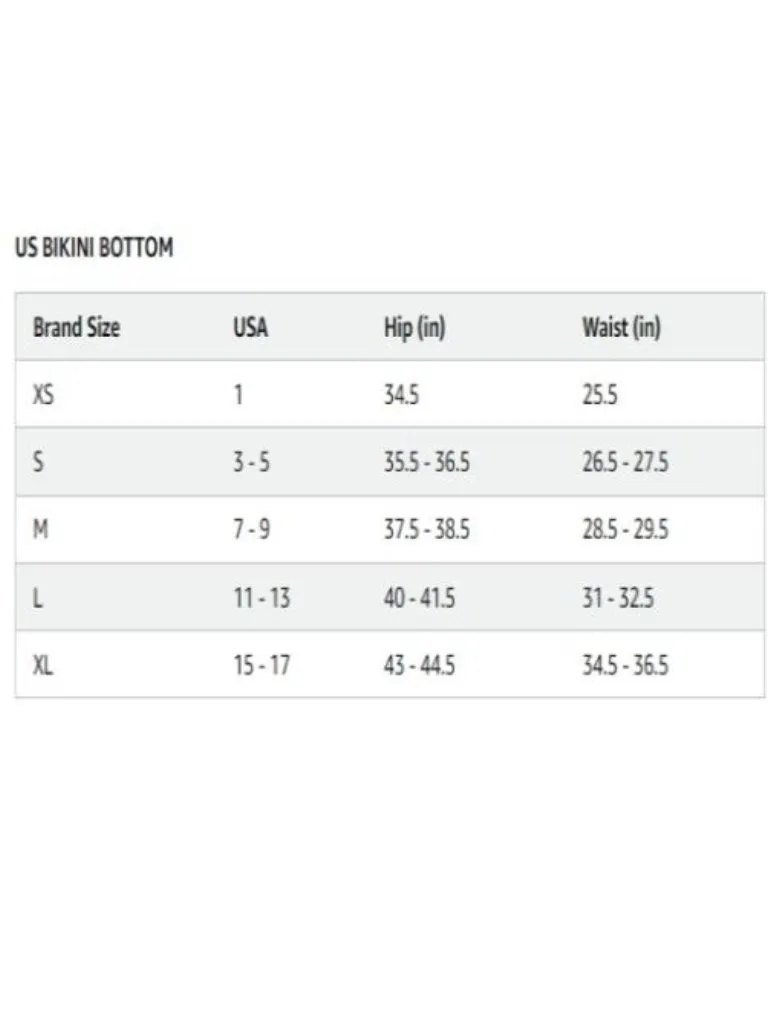Click the US BIKINI BOTTOM heading
The height and width of the screenshot is (1024, 768).
tap(94, 248)
